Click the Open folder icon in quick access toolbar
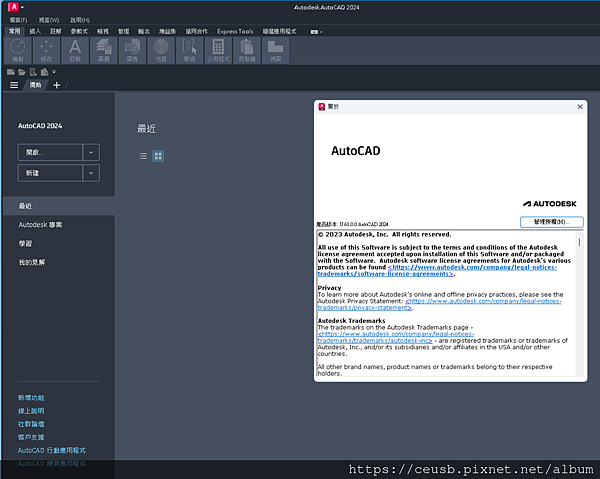The height and width of the screenshot is (479, 600). [x=22, y=72]
